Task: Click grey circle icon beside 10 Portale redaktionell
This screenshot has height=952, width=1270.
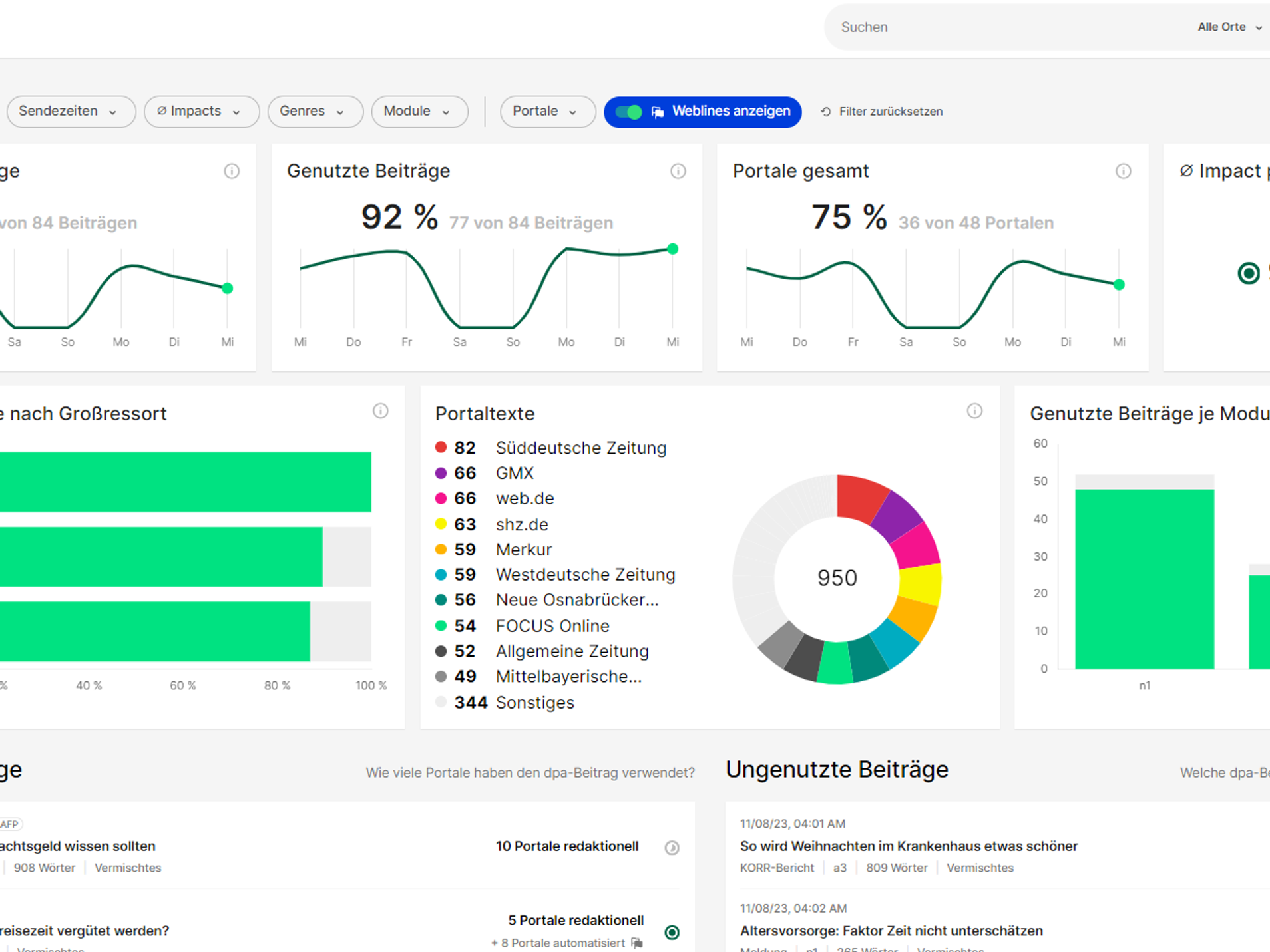Action: [672, 848]
